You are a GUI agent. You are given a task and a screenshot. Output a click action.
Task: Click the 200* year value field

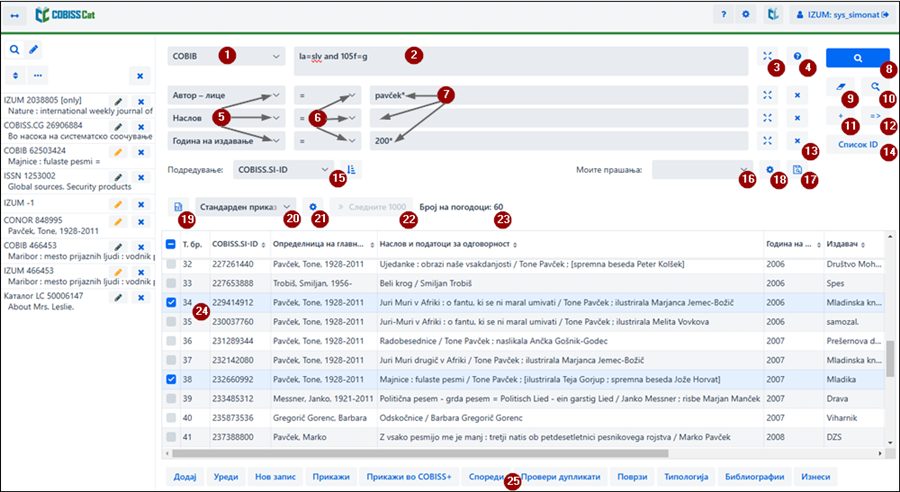559,141
